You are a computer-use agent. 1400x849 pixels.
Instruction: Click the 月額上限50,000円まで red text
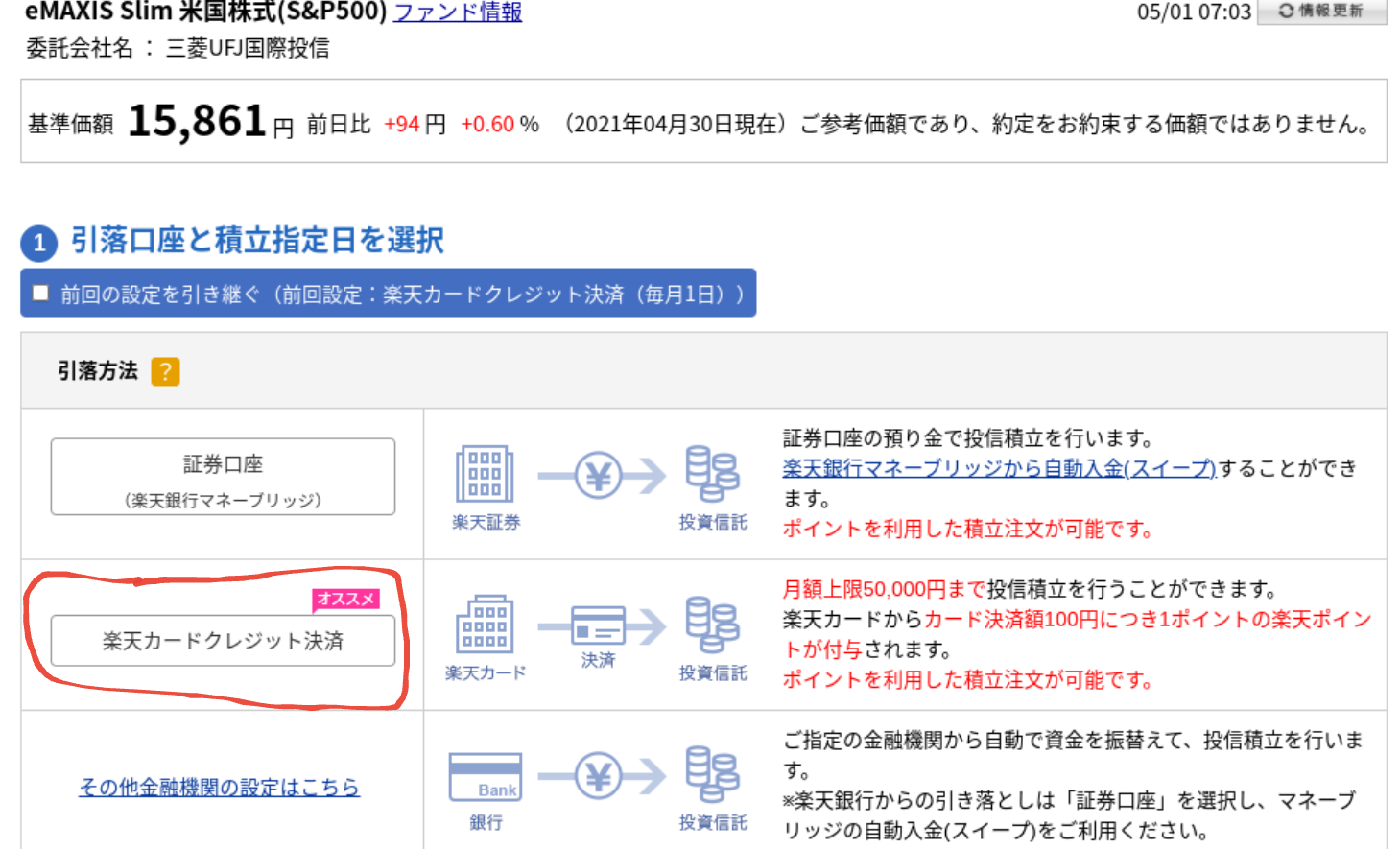[884, 589]
